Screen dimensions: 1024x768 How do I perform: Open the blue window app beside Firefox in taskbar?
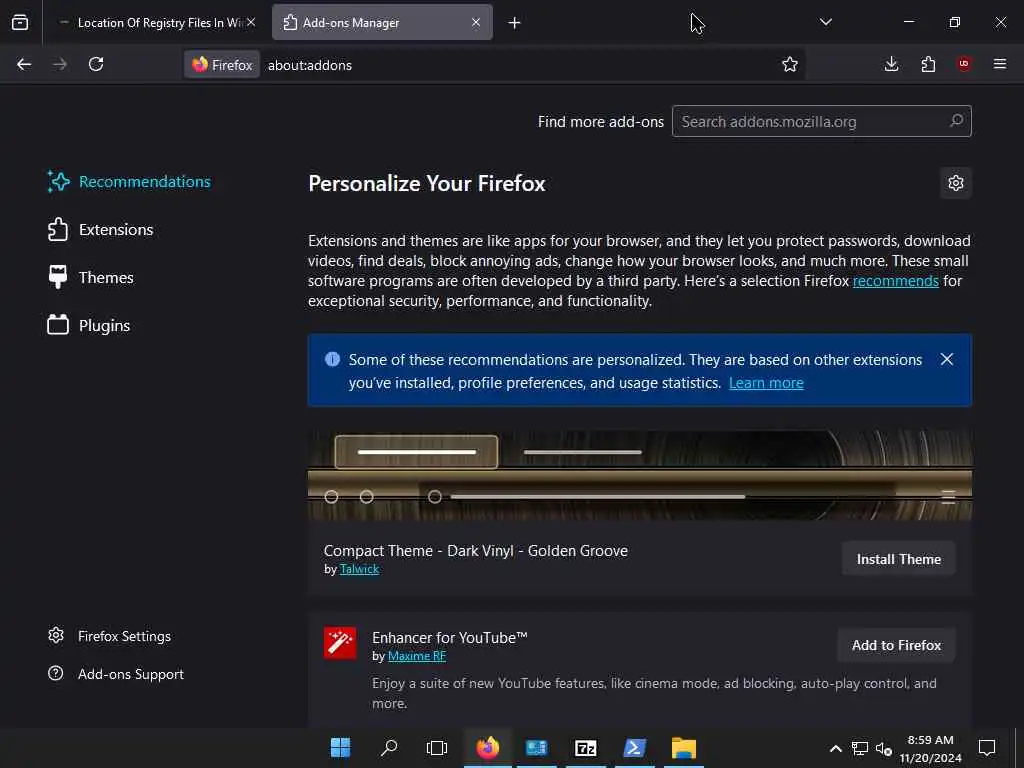point(537,748)
